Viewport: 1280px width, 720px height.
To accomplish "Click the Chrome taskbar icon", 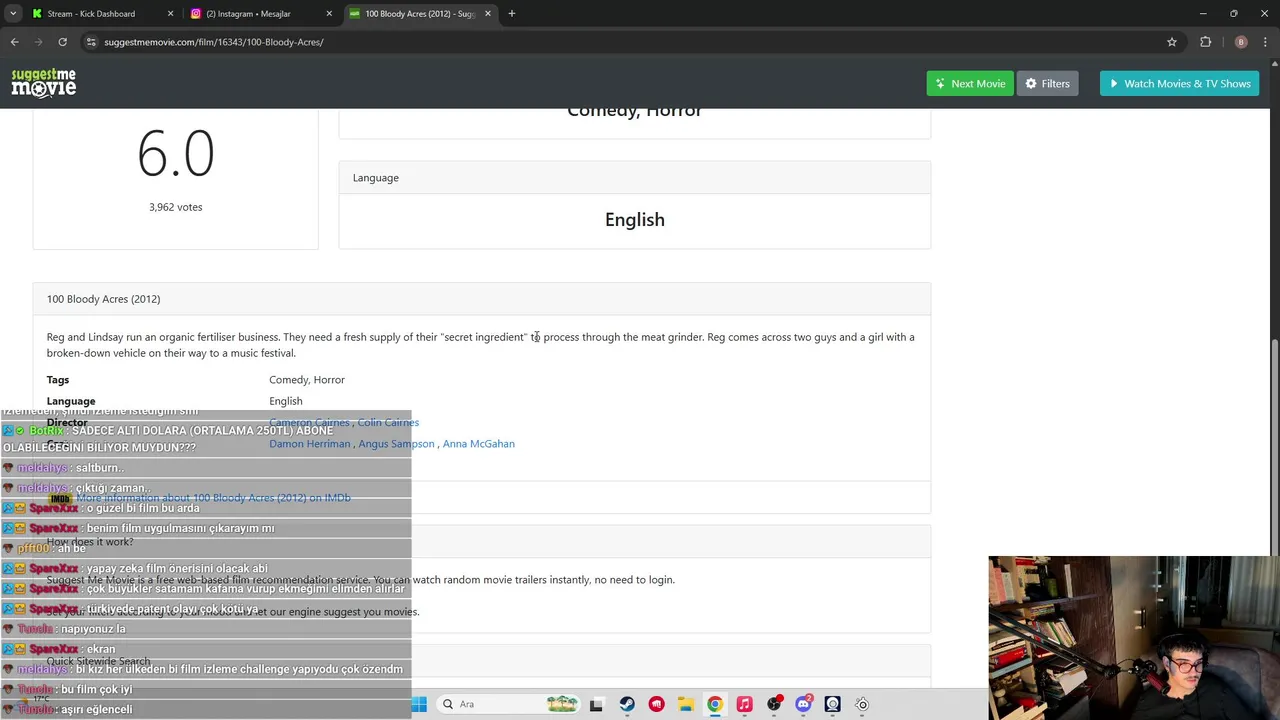I will coord(714,704).
